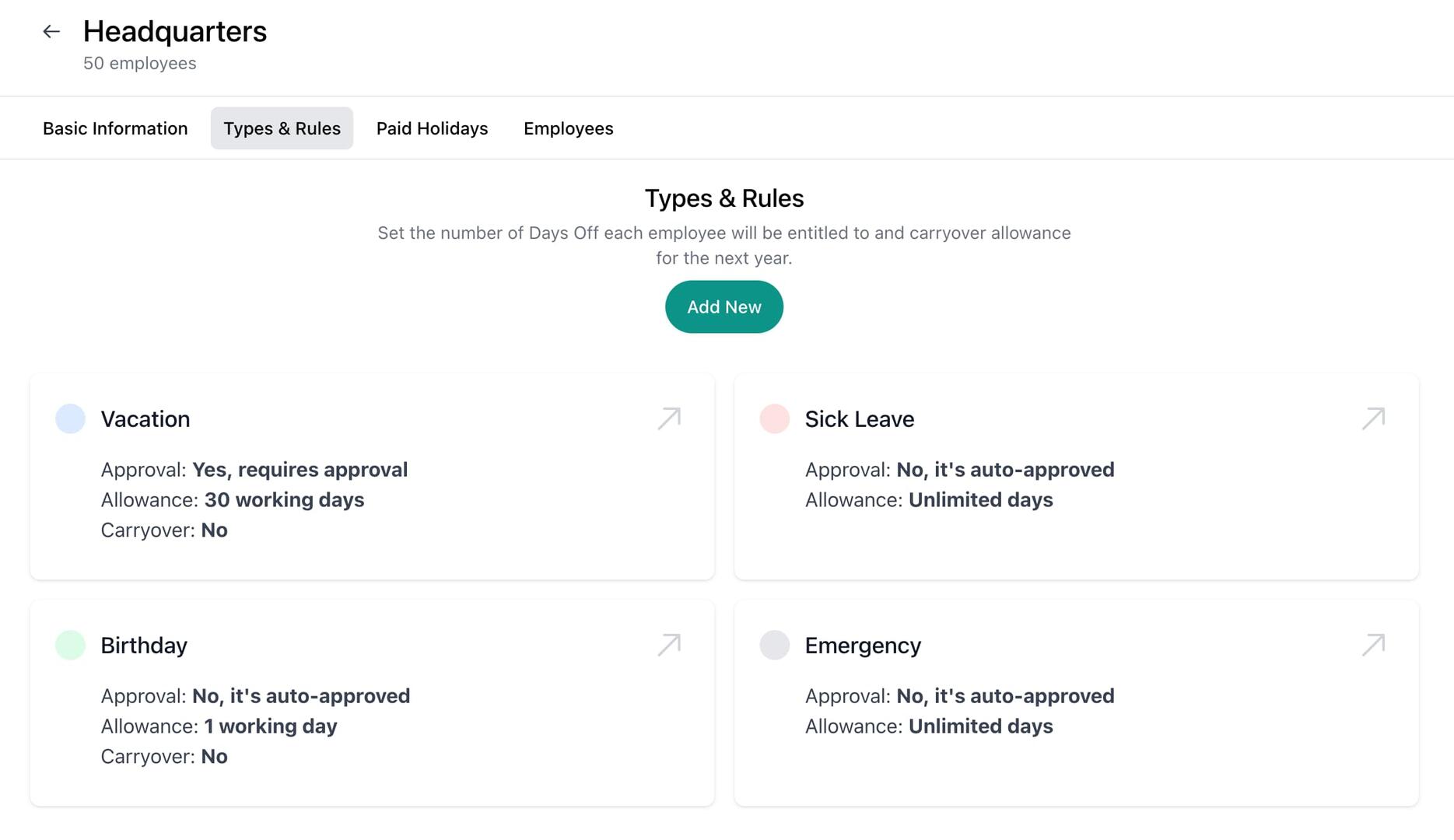Click the pink Sick Leave color dot
The image size is (1454, 840).
[774, 418]
